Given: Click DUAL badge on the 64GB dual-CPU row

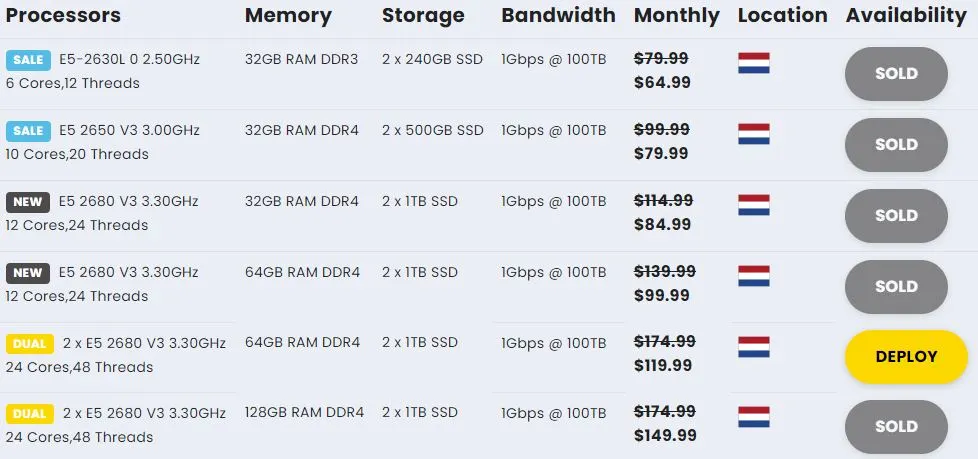Looking at the screenshot, I should 30,344.
